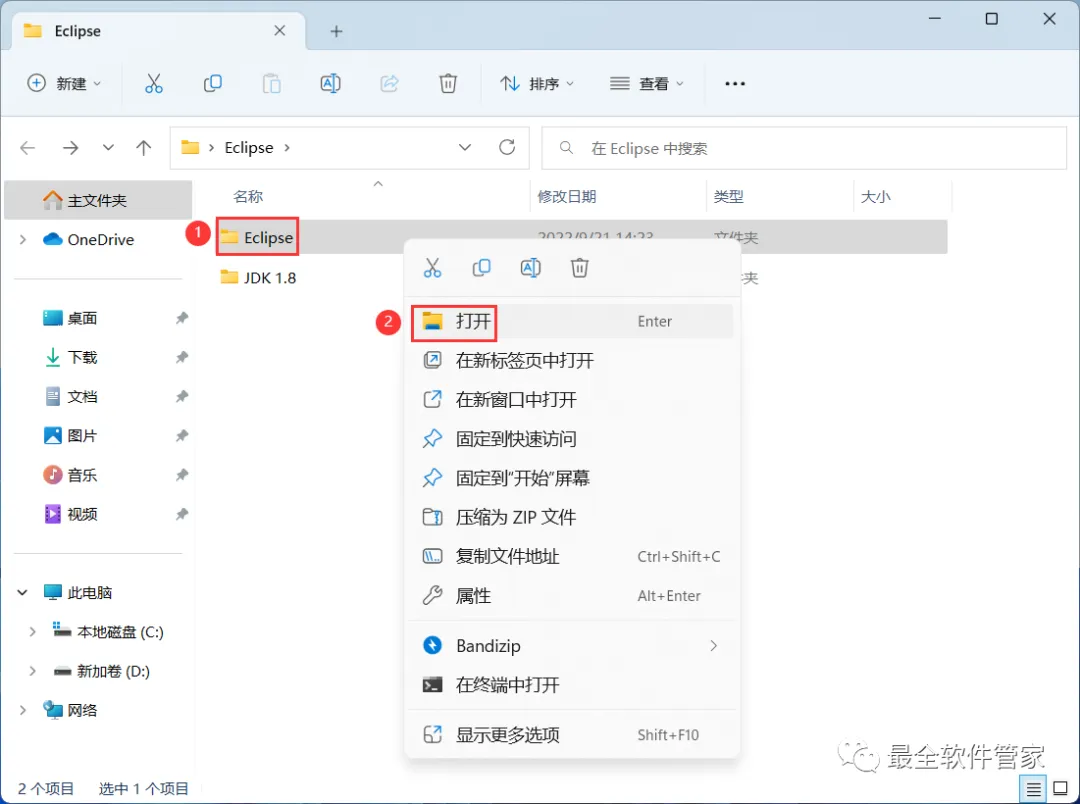The width and height of the screenshot is (1080, 804).
Task: Choose 压缩为 ZIP 文件 in context menu
Action: (x=572, y=517)
